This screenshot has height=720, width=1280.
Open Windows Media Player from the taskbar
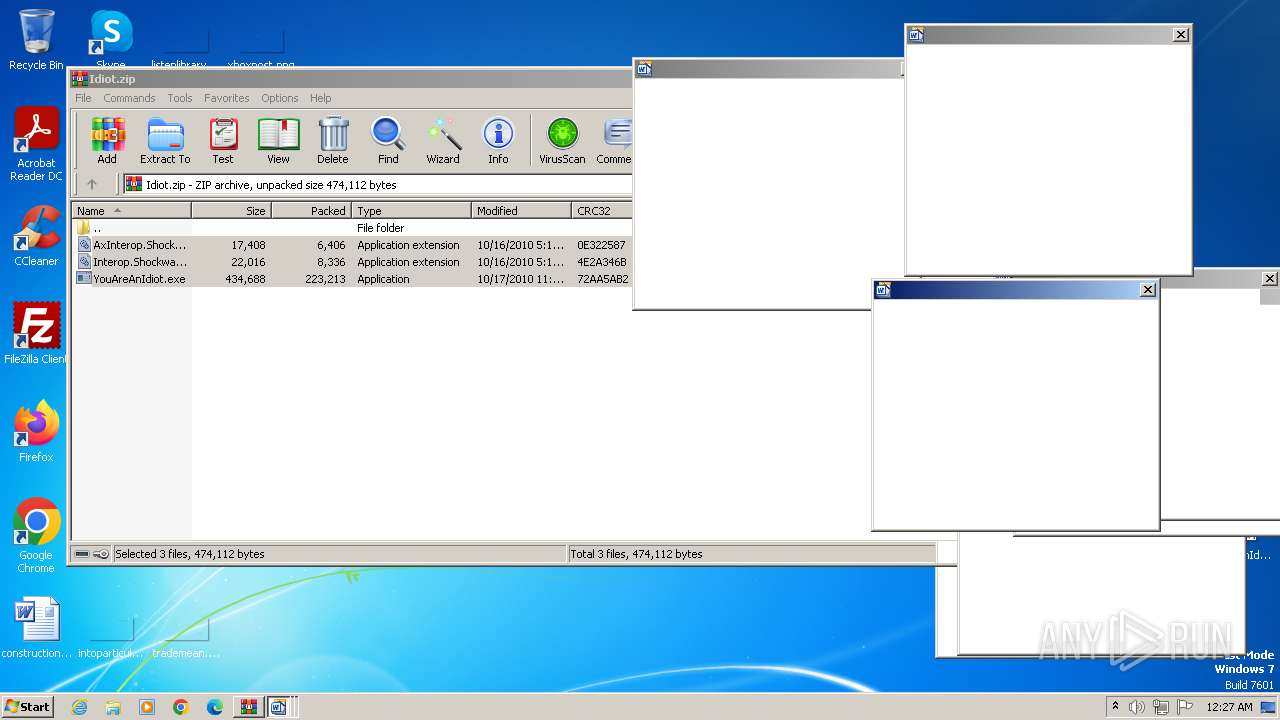pos(147,707)
